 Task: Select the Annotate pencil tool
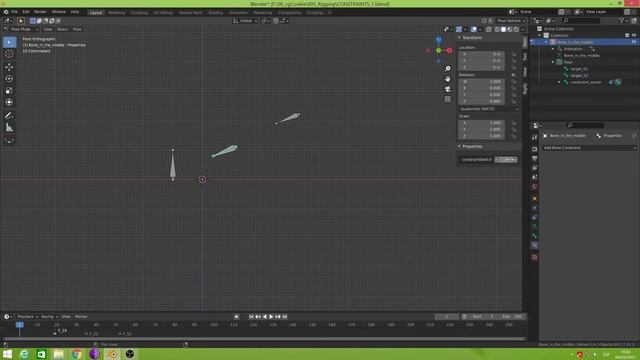9,116
